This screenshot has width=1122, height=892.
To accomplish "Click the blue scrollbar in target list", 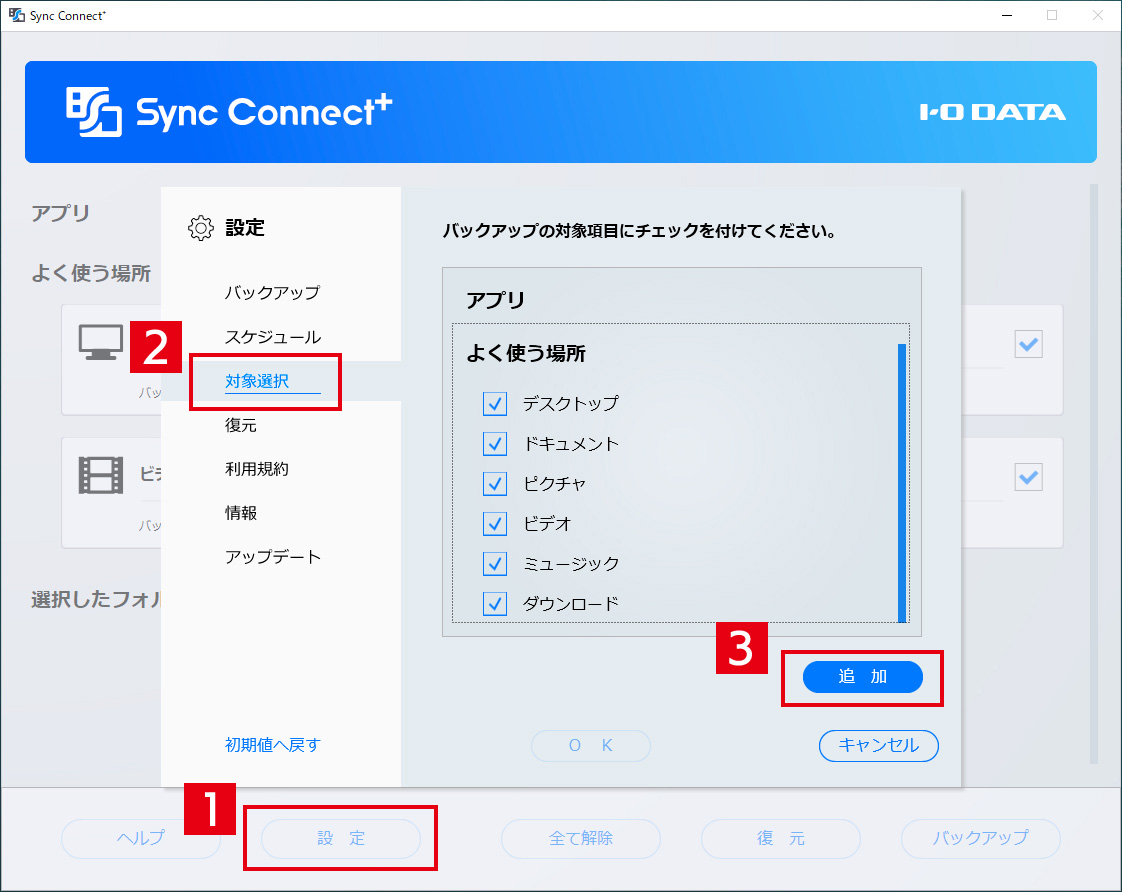I will 901,482.
